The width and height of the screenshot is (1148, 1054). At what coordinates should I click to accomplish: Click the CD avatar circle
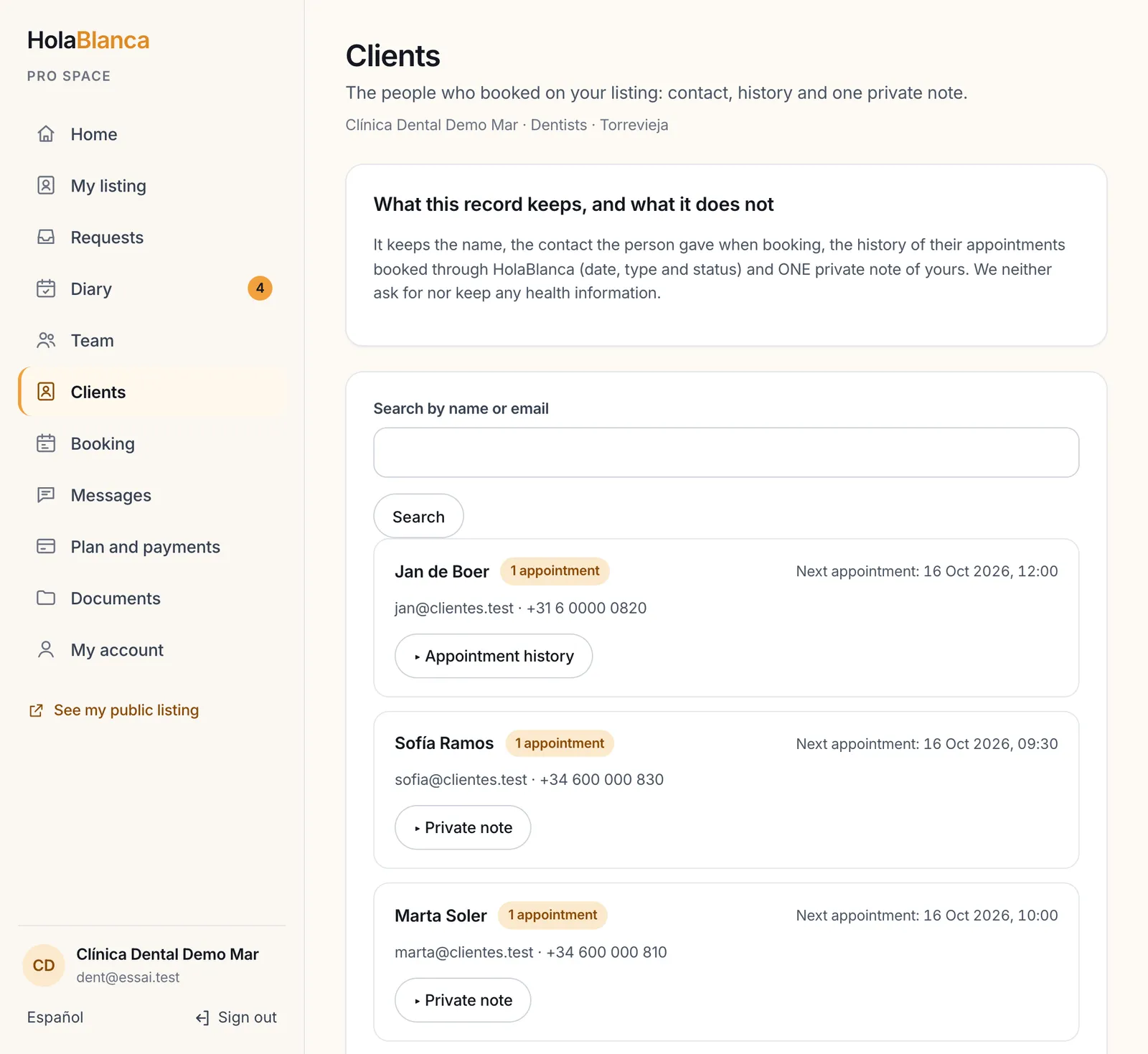pyautogui.click(x=44, y=965)
